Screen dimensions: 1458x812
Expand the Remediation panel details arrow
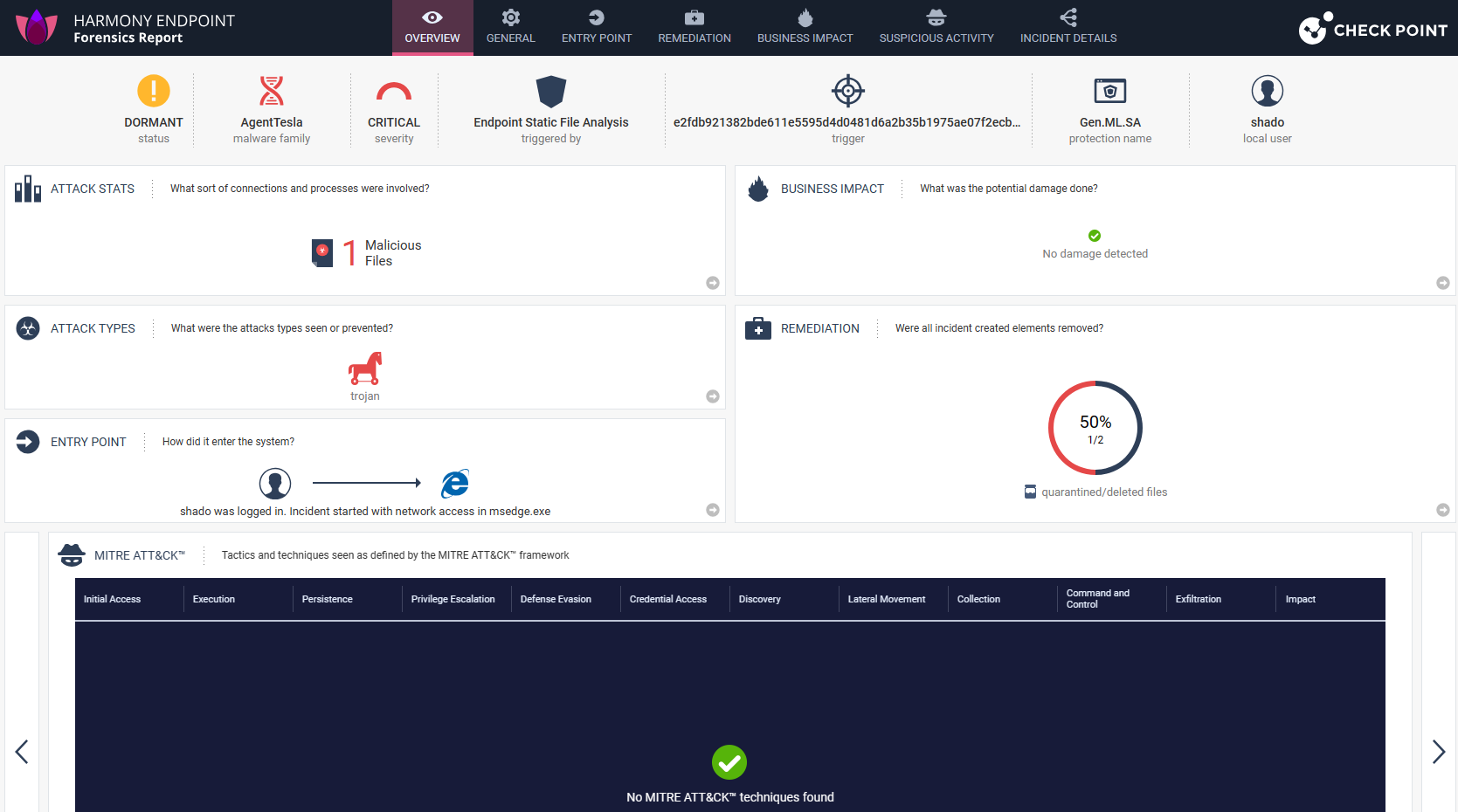point(1443,510)
